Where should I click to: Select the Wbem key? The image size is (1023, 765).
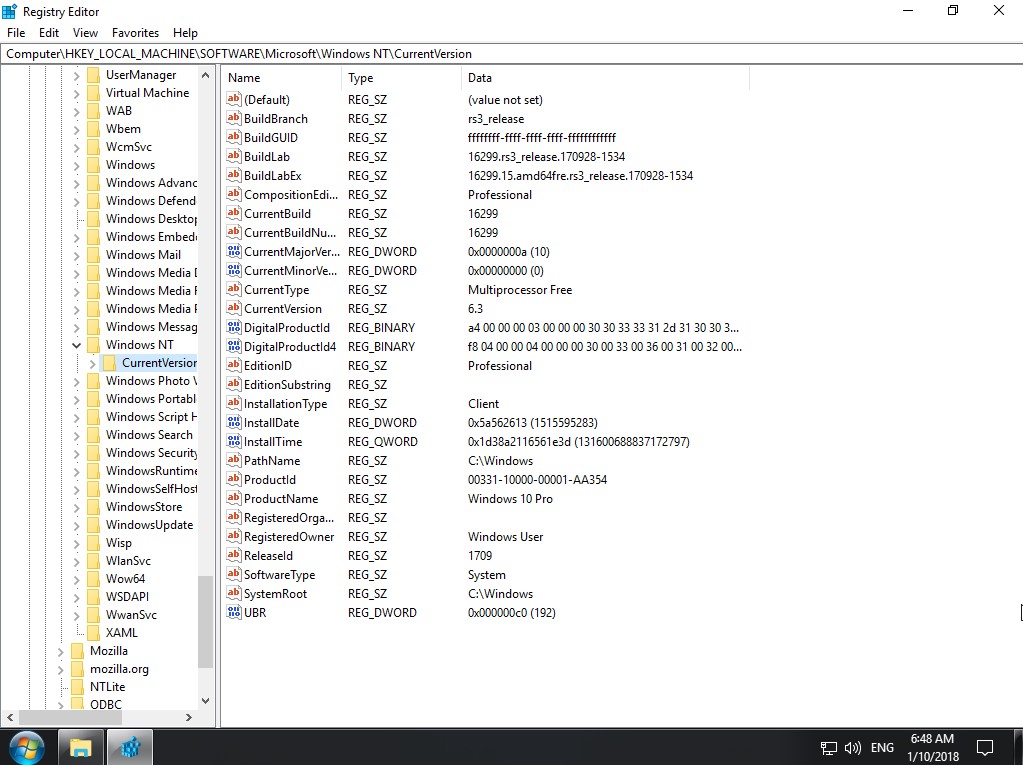[x=123, y=128]
